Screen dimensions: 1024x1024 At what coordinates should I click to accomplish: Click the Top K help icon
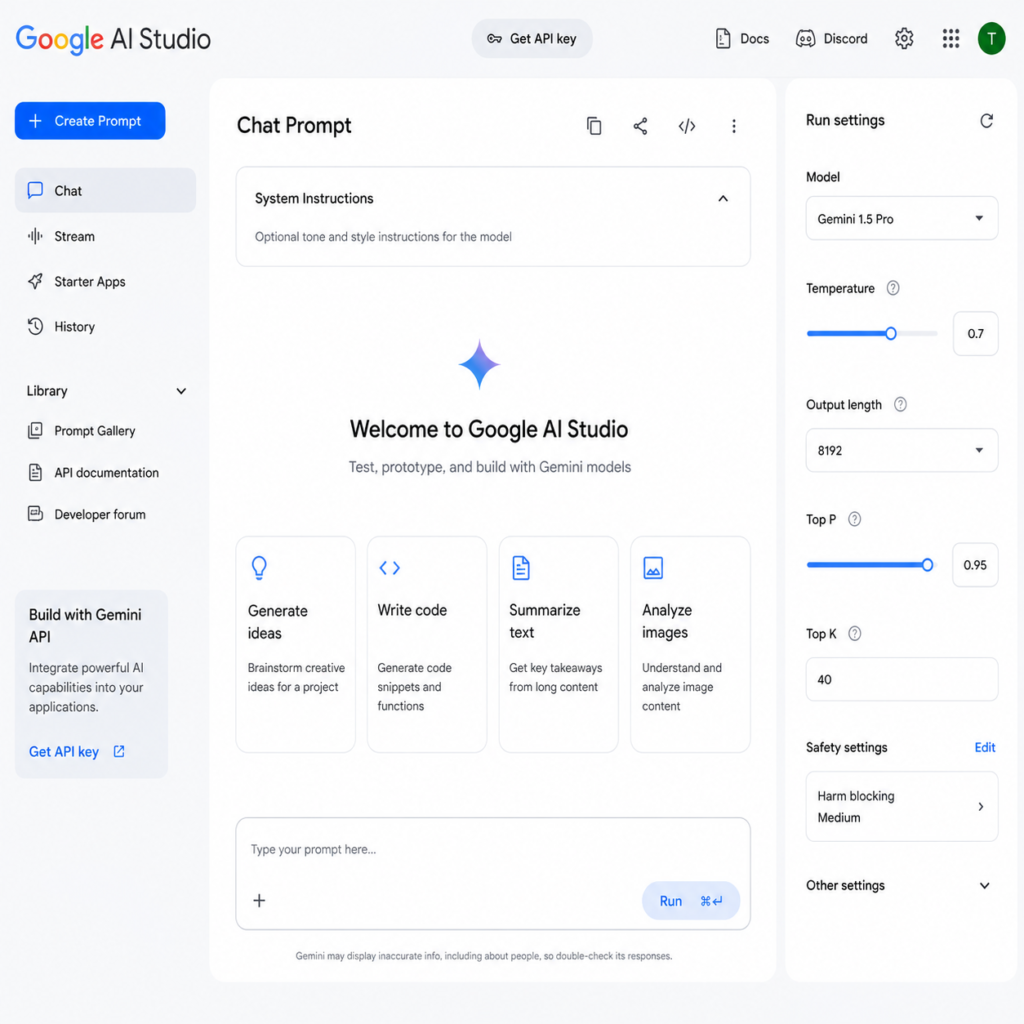(854, 633)
